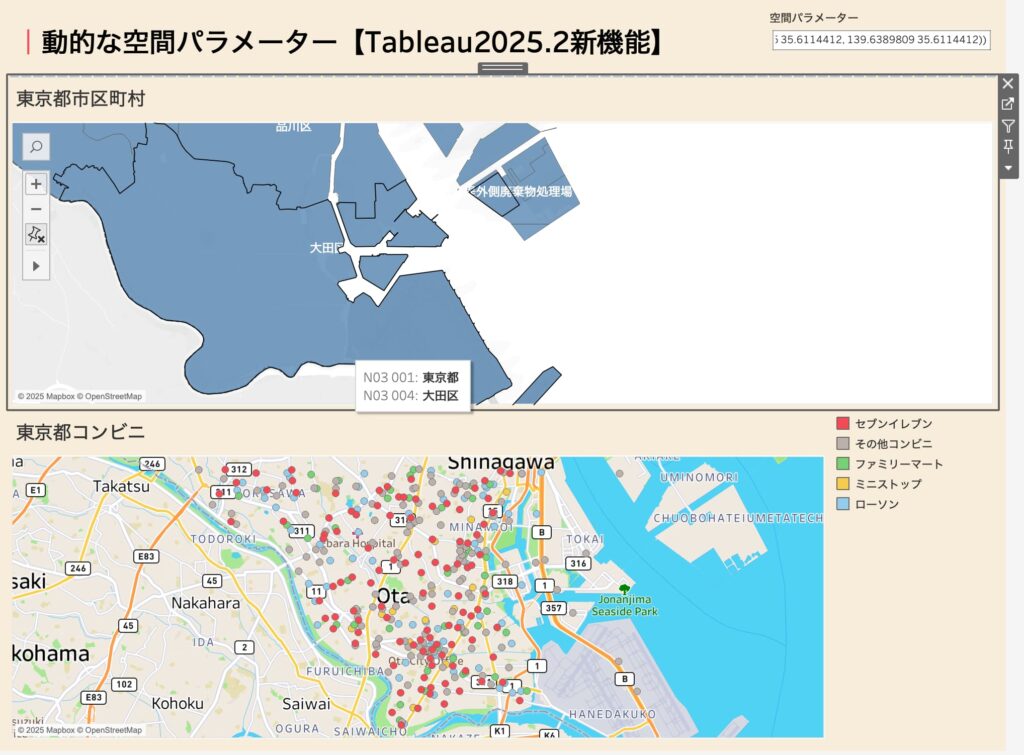Click the reset map pin icon
This screenshot has width=1024, height=755.
pos(36,234)
